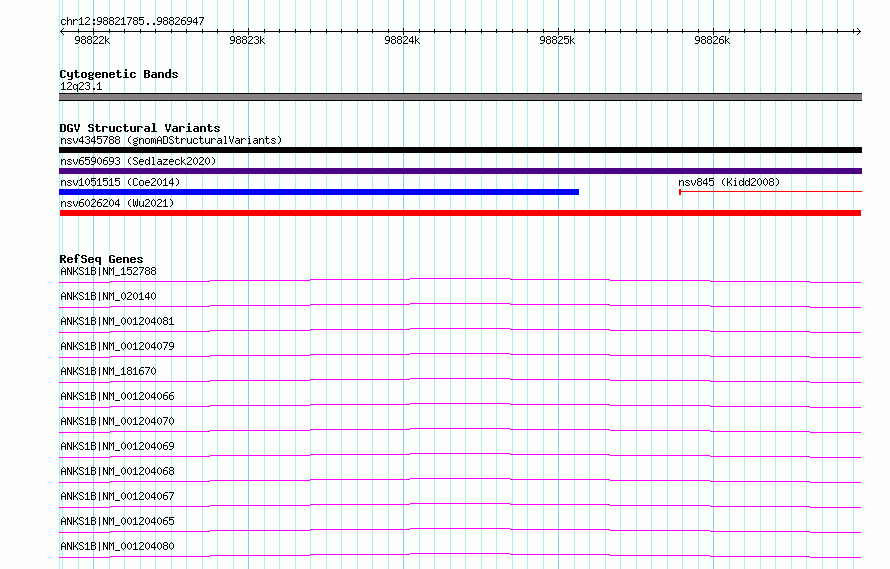Click the left arrow of the ruler
This screenshot has height=569, width=890.
(x=62, y=31)
